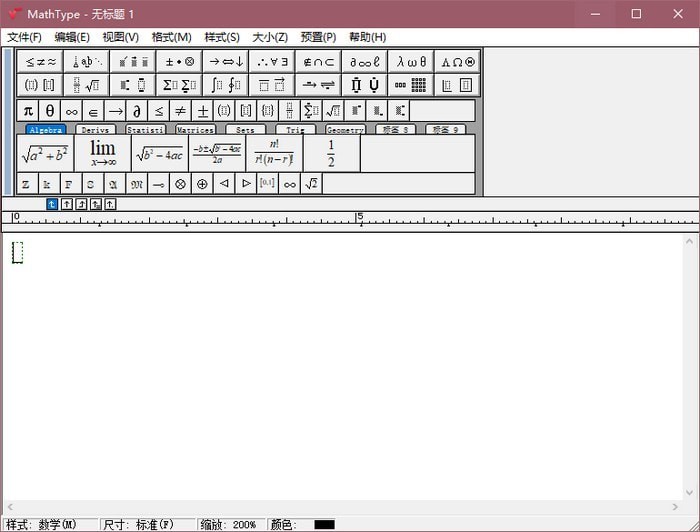Open the set theory symbols palette ∉∩⊂
700x532 pixels.
point(319,62)
